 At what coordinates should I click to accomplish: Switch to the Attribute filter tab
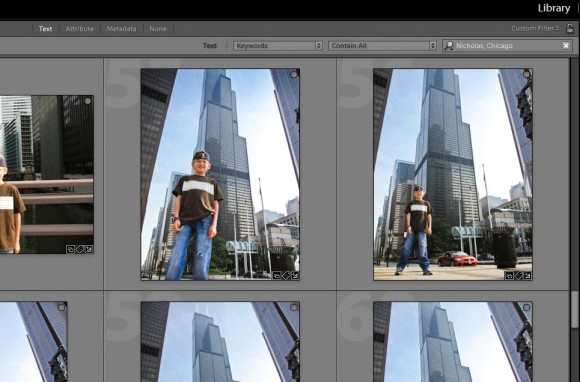coord(80,28)
